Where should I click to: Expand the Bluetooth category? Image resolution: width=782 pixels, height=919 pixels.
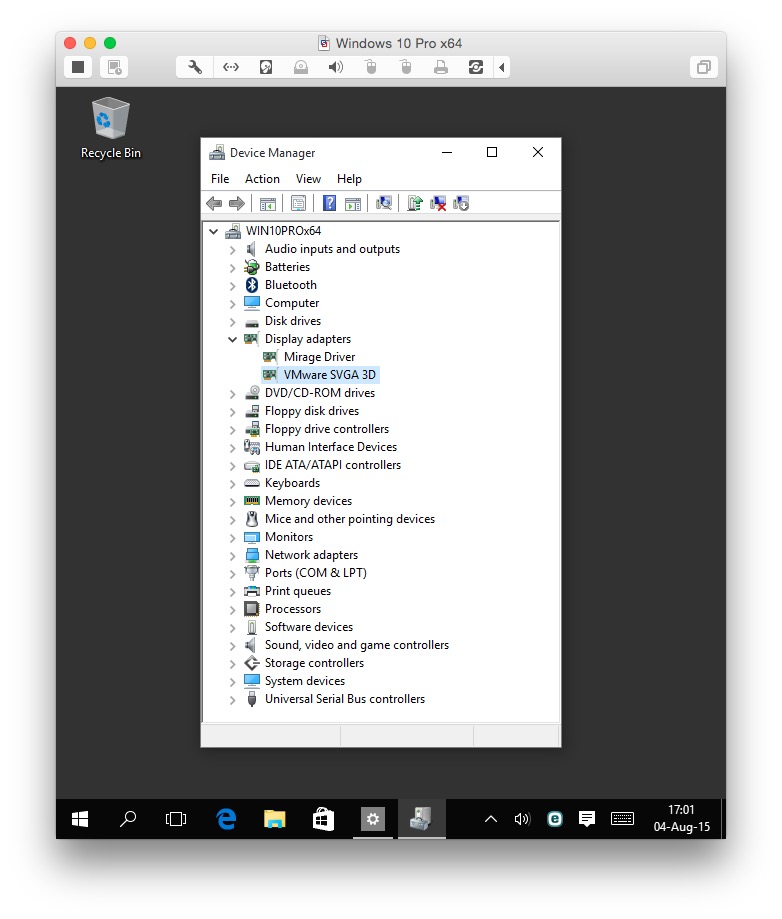(x=233, y=286)
